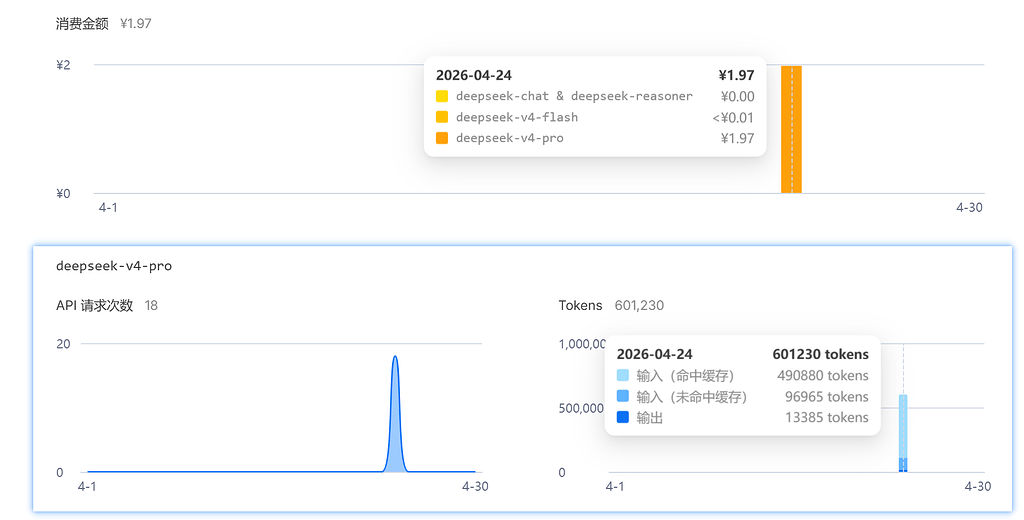This screenshot has width=1024, height=520.
Task: Click the ¥2 axis label on spending chart
Action: [63, 65]
